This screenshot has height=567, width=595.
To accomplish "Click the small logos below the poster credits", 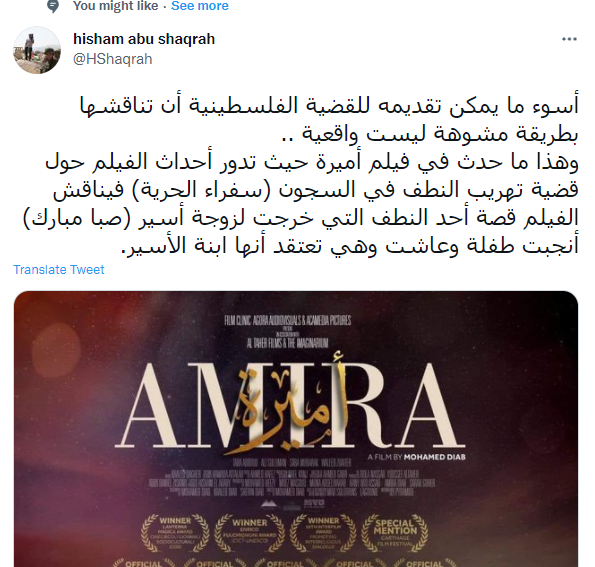I will click(293, 504).
